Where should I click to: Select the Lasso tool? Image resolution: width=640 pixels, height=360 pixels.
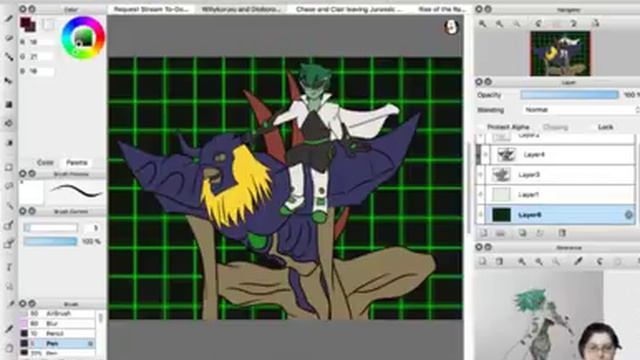pyautogui.click(x=9, y=187)
